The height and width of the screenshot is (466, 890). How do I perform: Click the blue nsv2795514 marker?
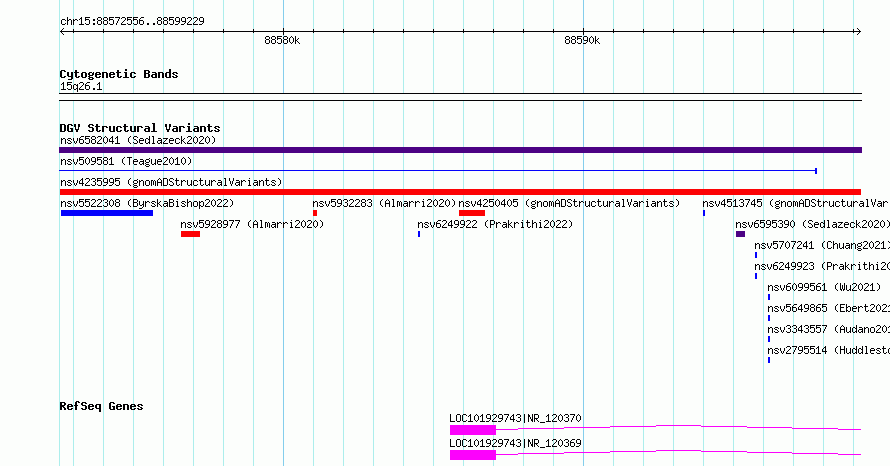769,360
